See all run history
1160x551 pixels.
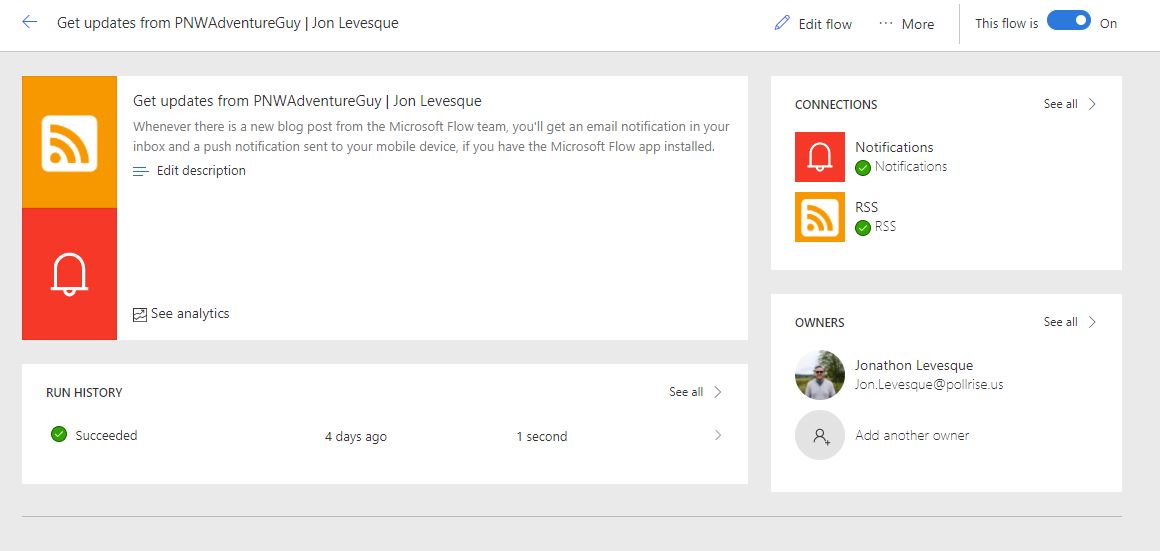(x=686, y=392)
